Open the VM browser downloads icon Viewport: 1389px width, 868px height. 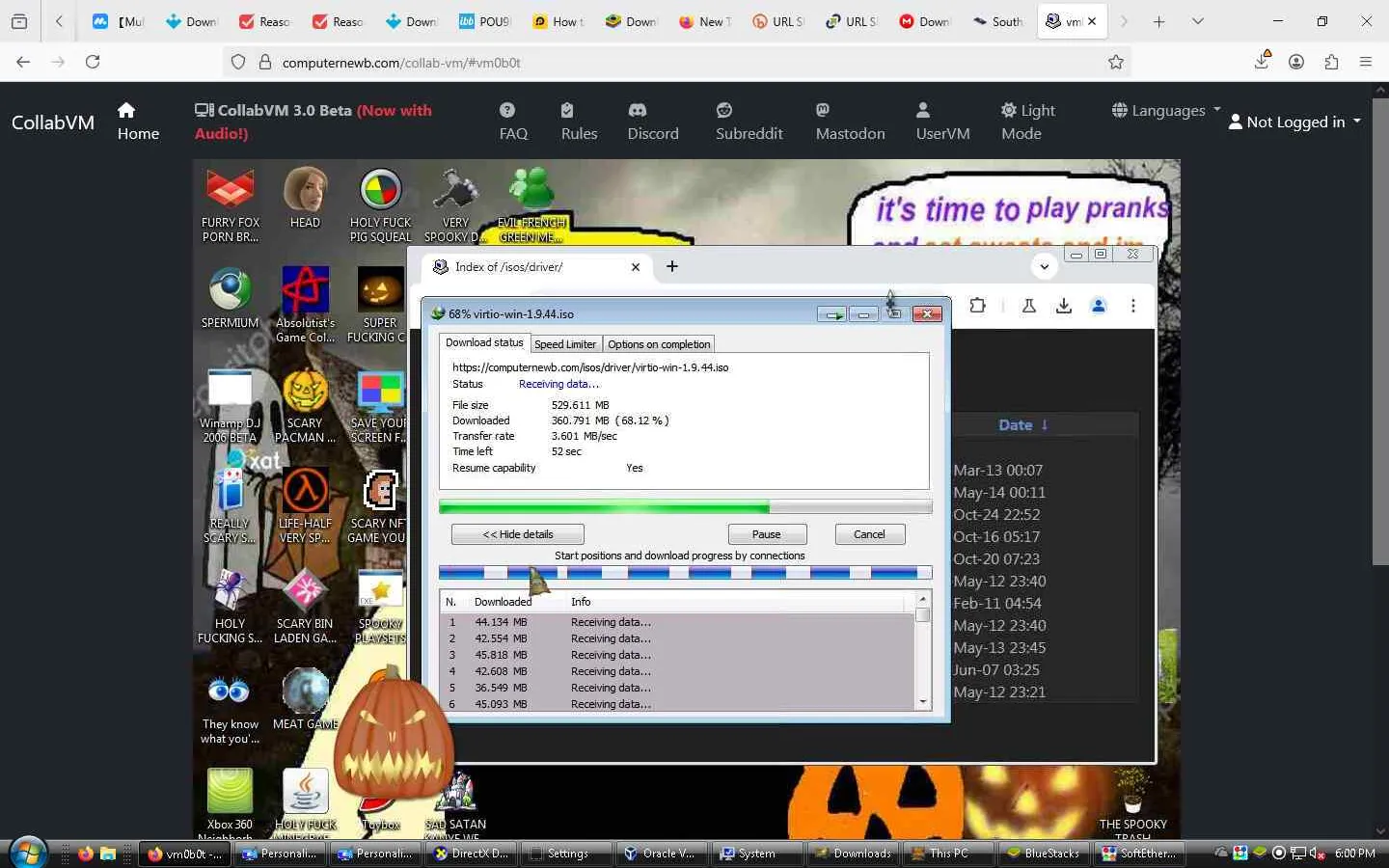(1064, 306)
